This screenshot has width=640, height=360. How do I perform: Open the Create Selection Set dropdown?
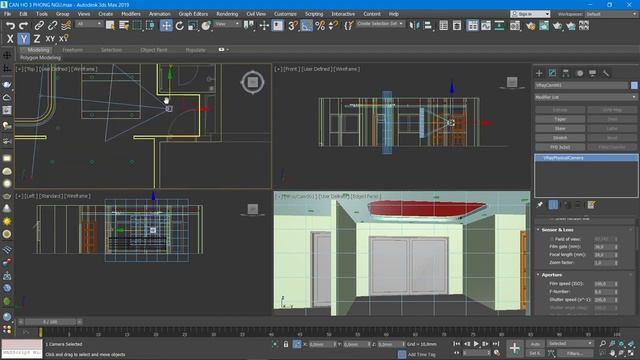click(x=380, y=24)
